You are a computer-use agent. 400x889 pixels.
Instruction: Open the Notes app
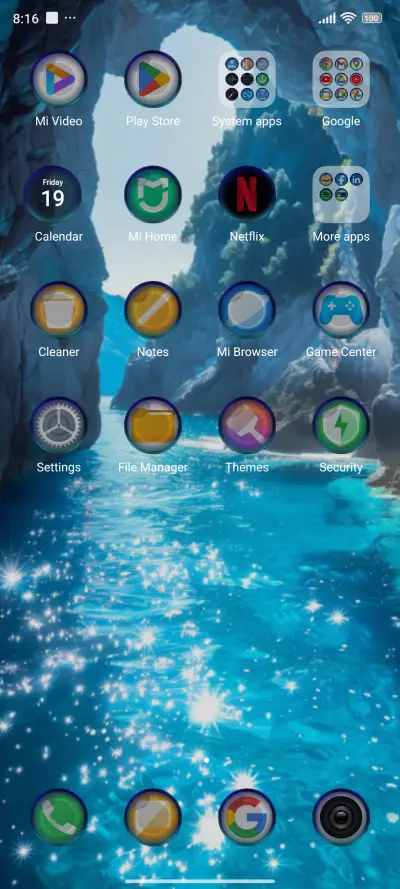[x=152, y=310]
